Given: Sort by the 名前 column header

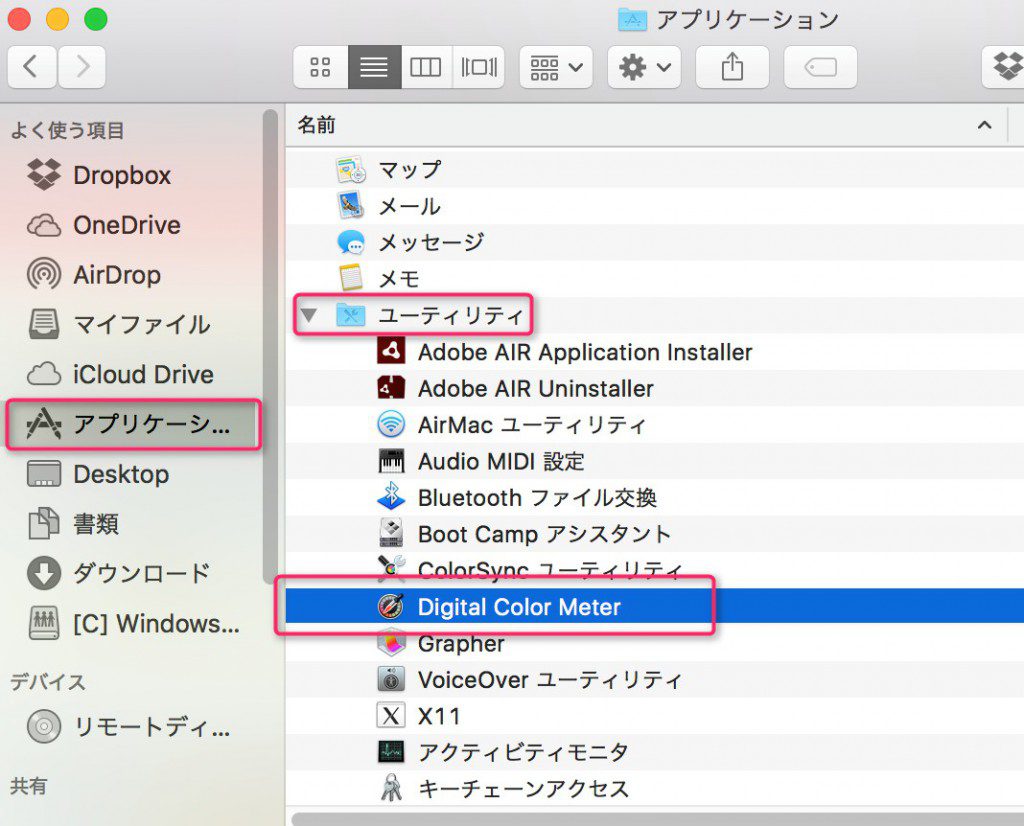Looking at the screenshot, I should (316, 125).
